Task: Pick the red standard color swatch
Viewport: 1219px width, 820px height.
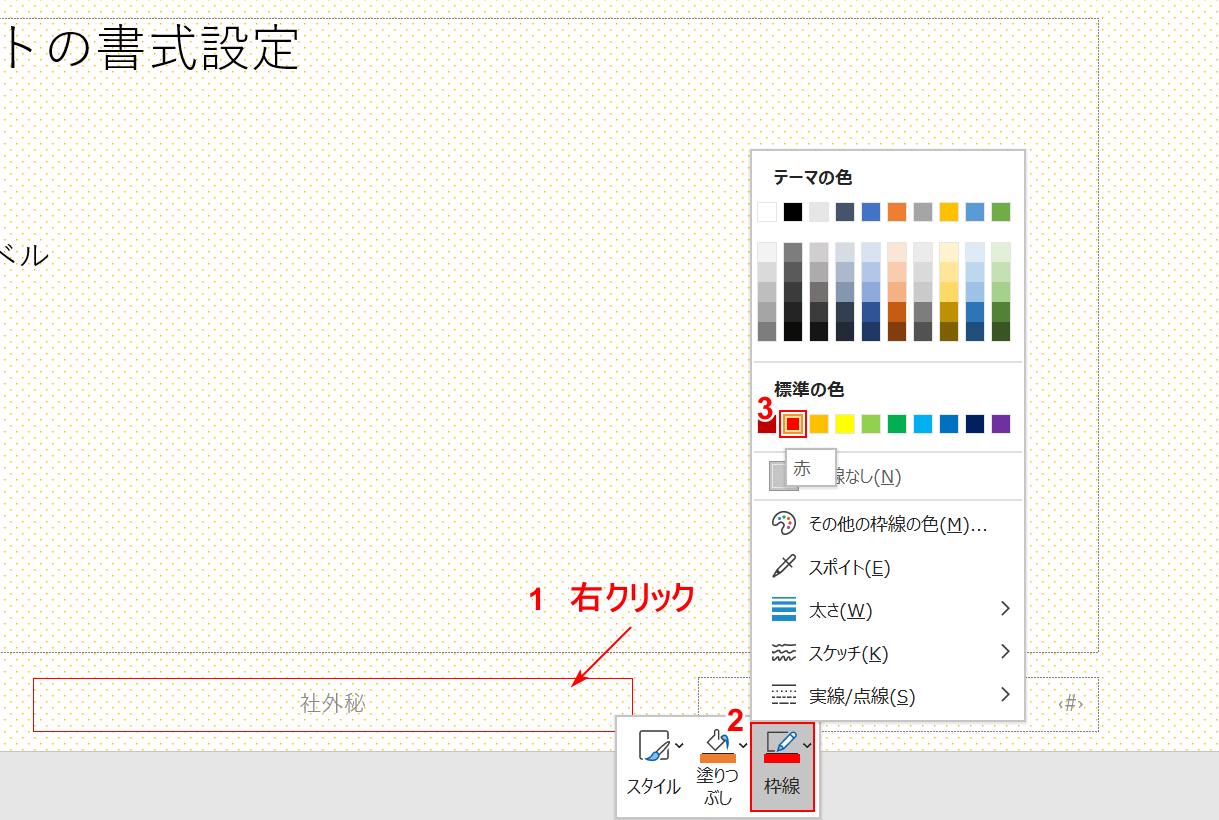Action: (x=793, y=424)
